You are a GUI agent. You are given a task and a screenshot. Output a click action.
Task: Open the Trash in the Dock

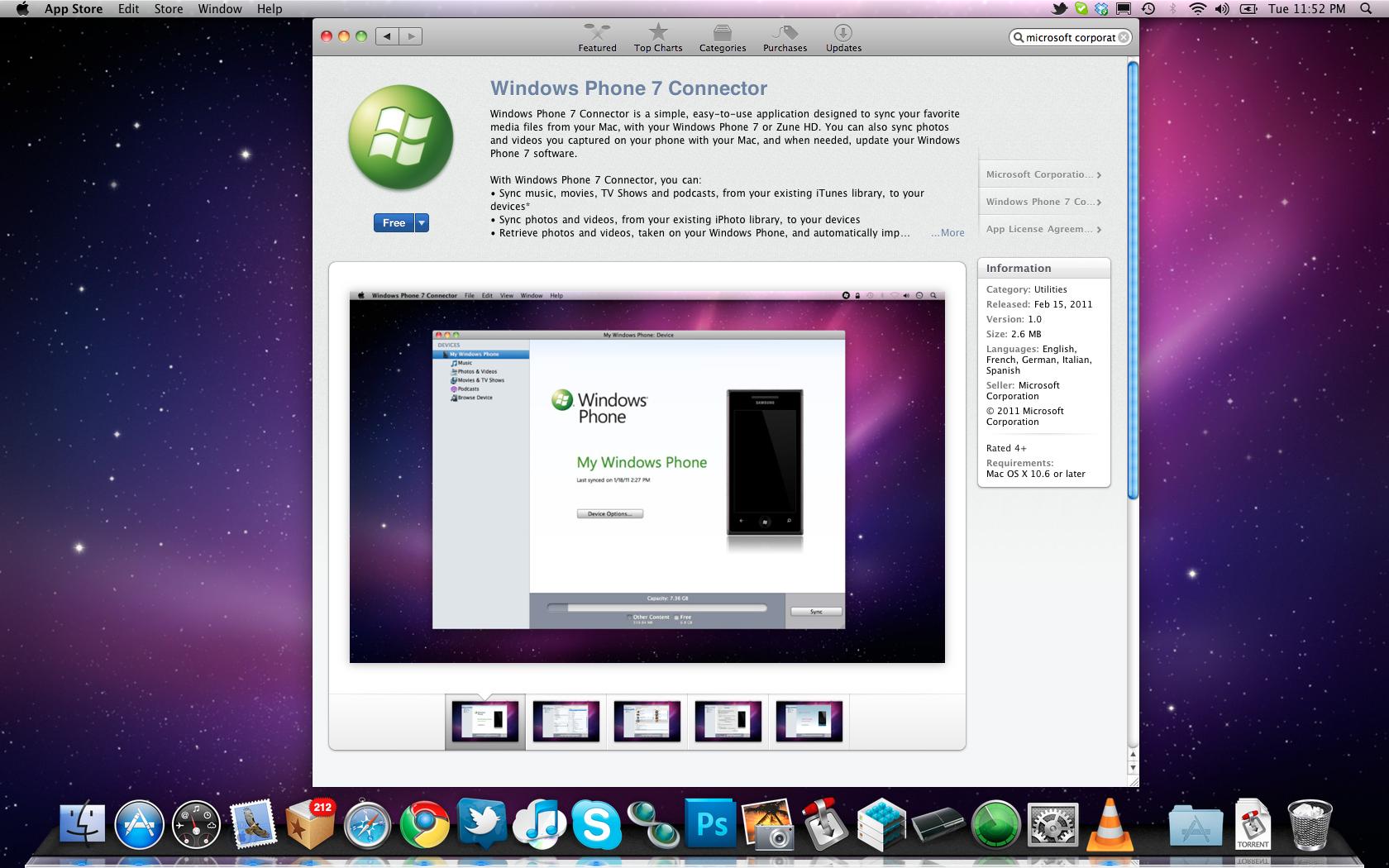[x=1310, y=824]
